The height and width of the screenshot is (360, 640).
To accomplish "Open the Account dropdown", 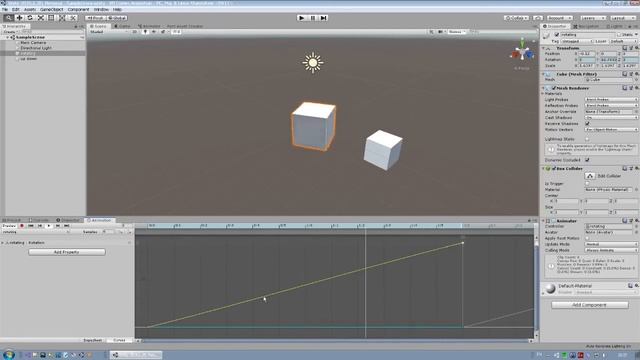I will 559,18.
